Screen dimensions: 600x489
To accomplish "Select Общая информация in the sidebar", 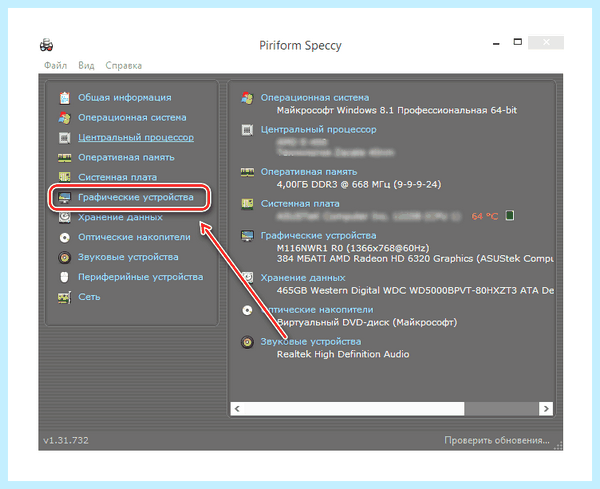I will 125,98.
